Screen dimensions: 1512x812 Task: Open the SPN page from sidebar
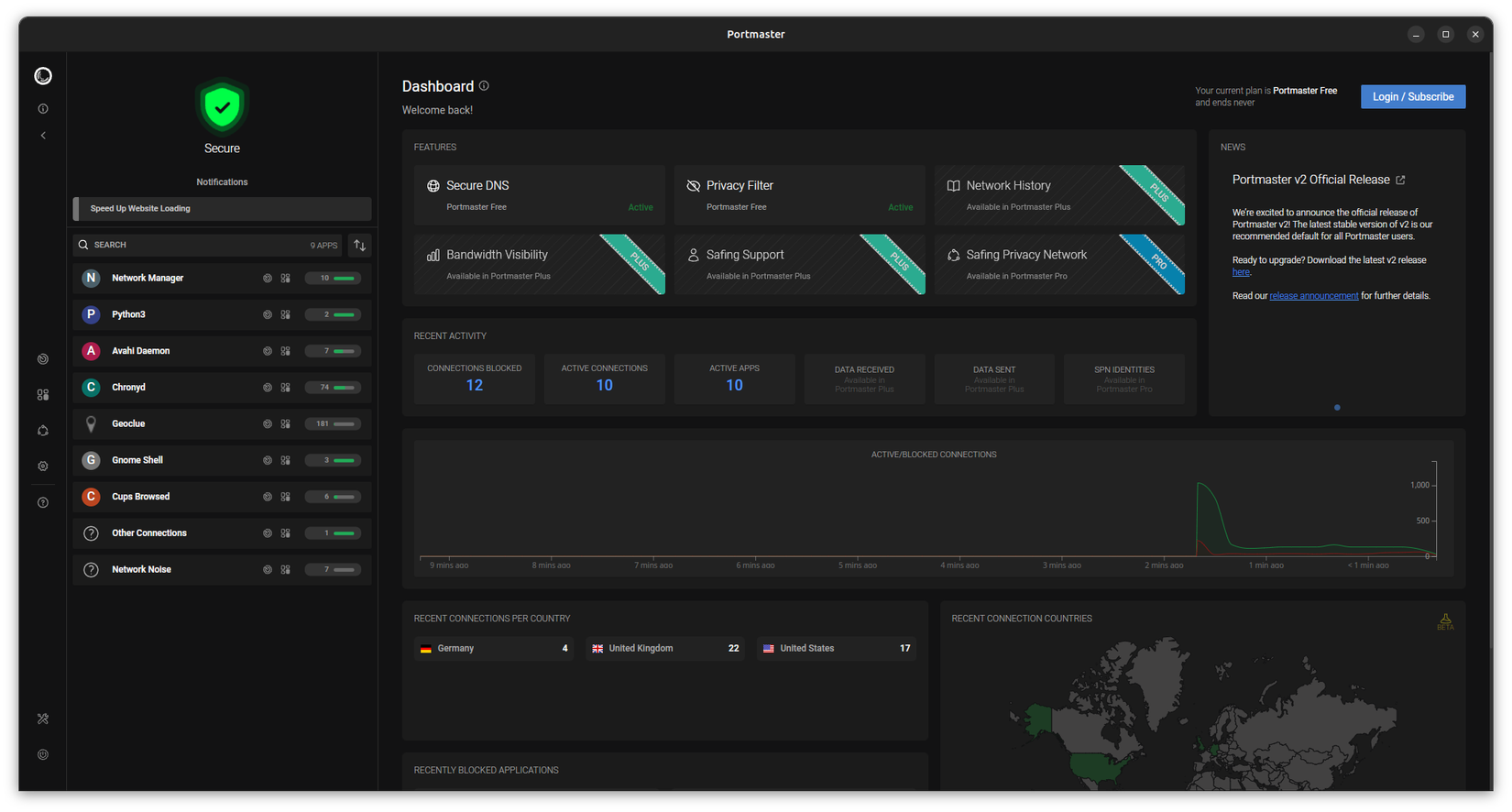click(43, 431)
